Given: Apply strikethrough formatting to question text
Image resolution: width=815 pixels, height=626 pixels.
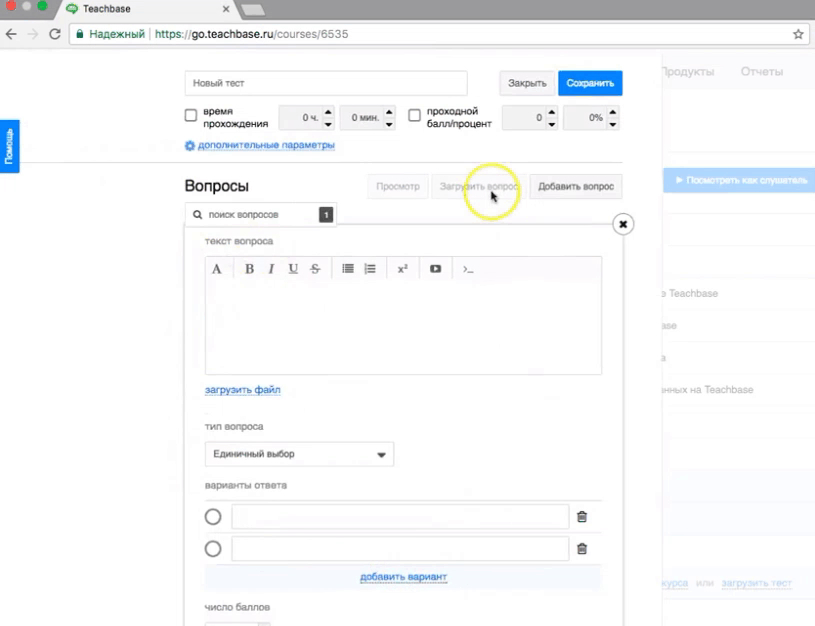Looking at the screenshot, I should (x=315, y=269).
